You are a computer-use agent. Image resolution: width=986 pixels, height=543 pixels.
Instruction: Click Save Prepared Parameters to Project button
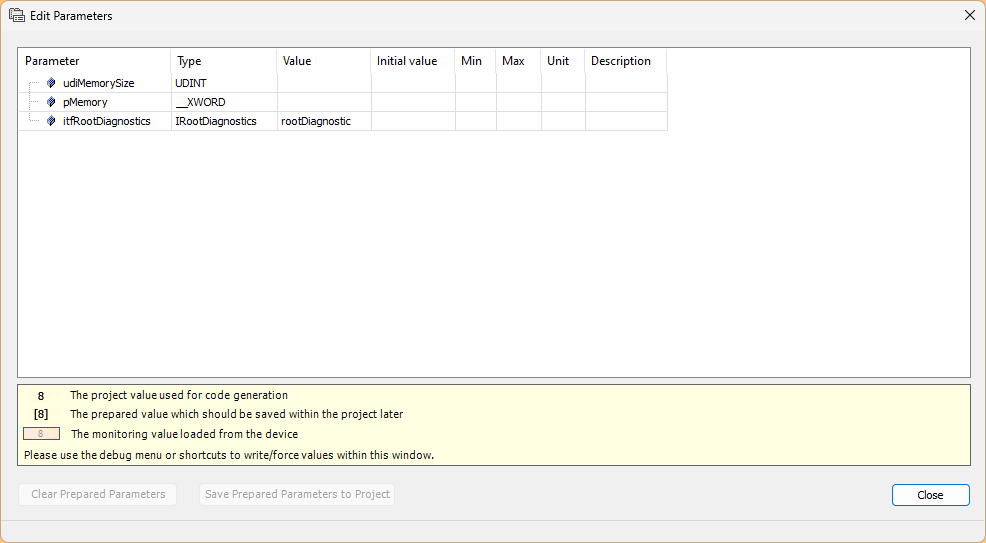[x=297, y=495]
